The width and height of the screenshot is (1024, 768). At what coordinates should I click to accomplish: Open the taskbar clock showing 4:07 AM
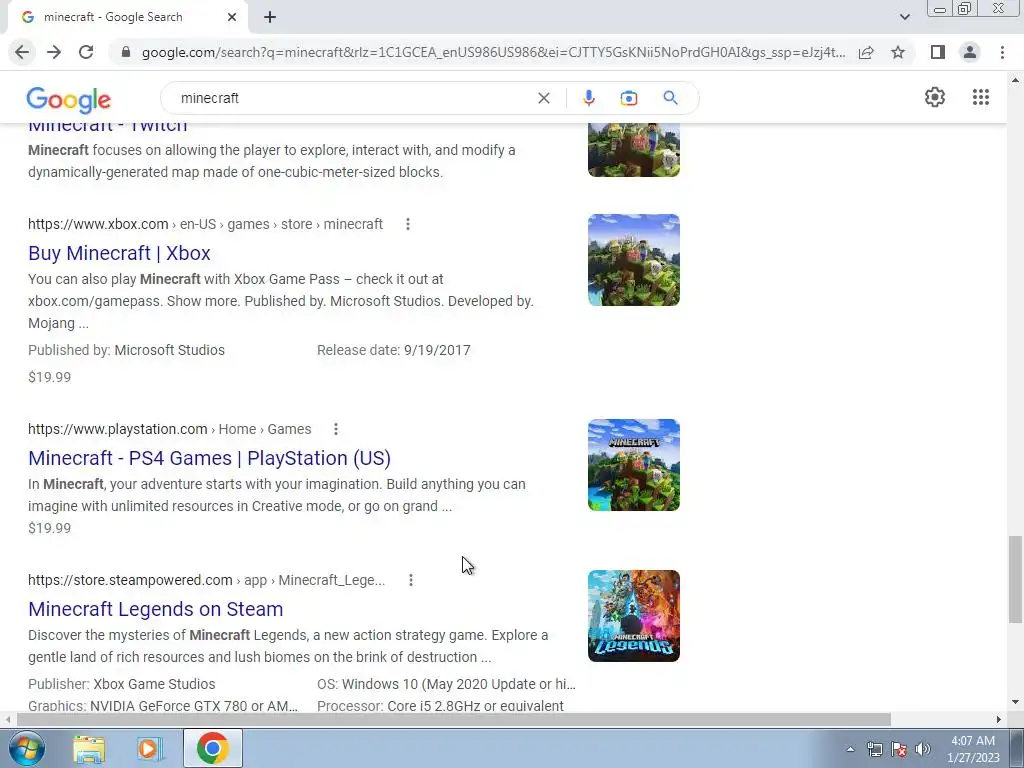point(973,749)
